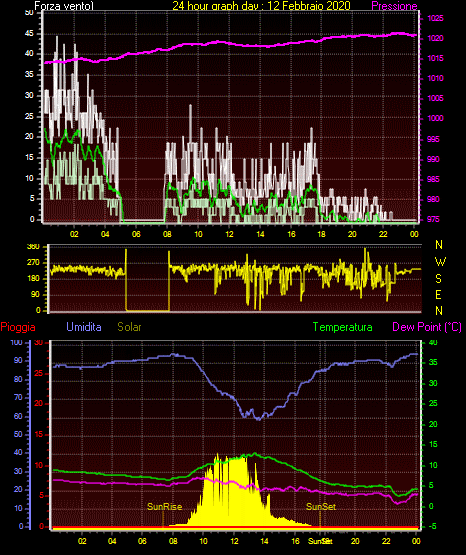This screenshot has height=555, width=466.
Task: Select the 'Solar' legend label
Action: (129, 327)
